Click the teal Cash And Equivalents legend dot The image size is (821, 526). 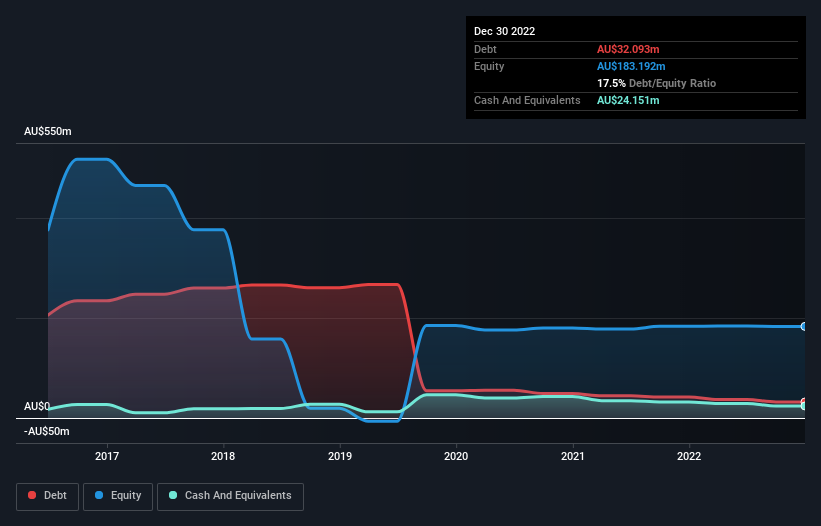173,495
